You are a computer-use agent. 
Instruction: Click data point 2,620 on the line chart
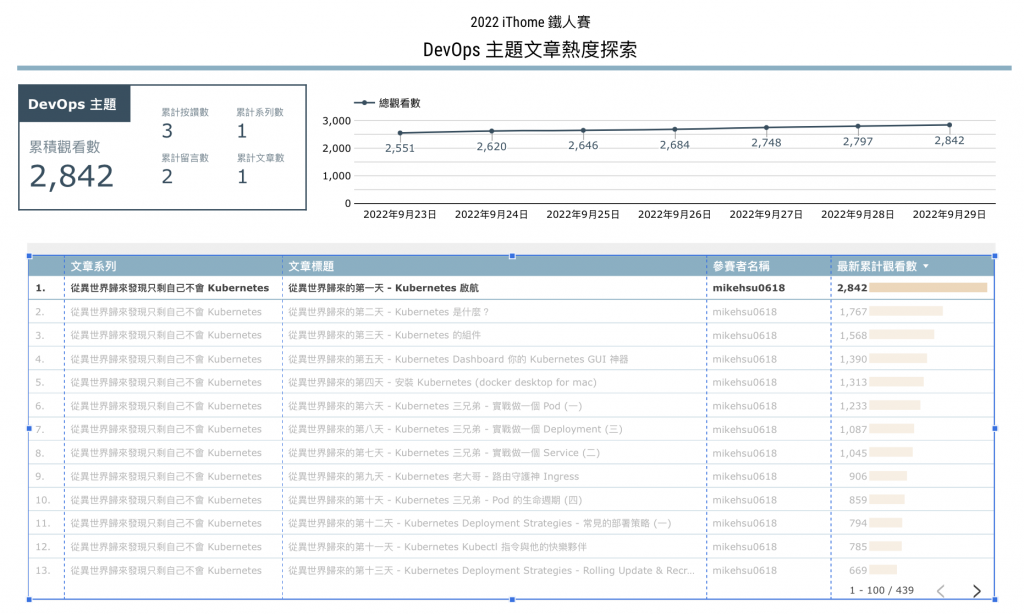[x=492, y=131]
